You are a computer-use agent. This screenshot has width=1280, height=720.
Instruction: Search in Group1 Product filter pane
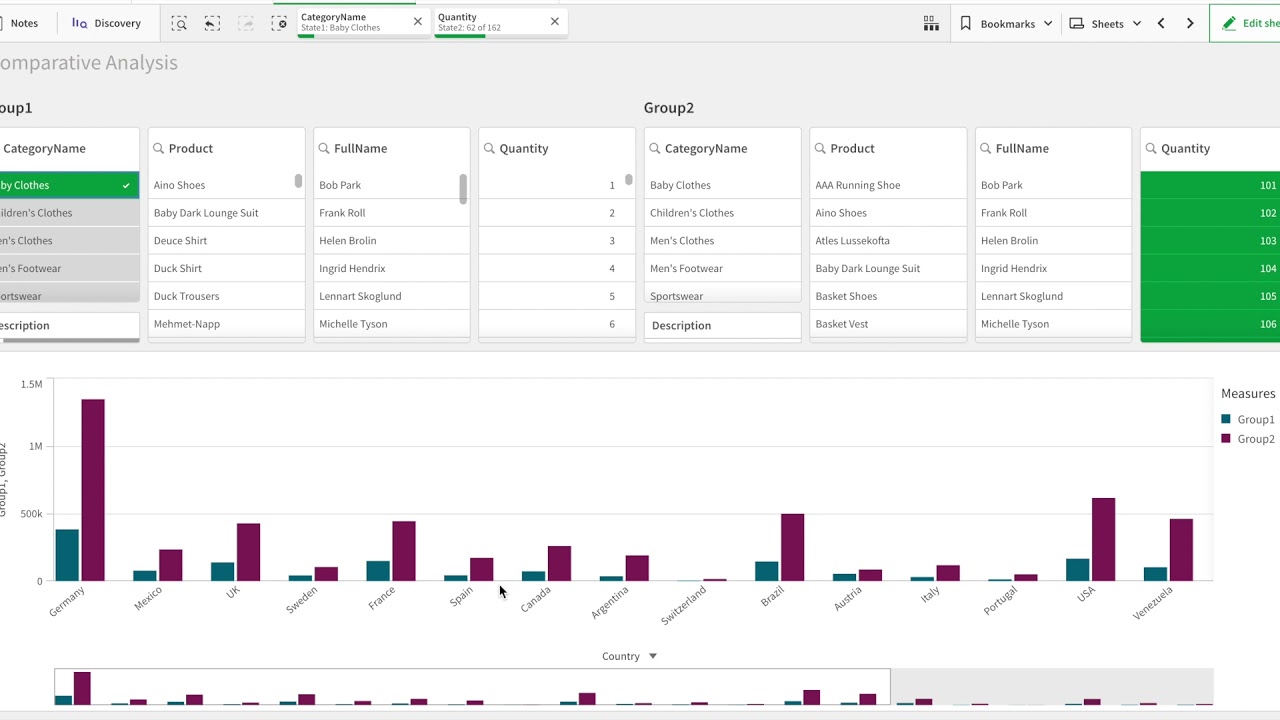(x=159, y=148)
